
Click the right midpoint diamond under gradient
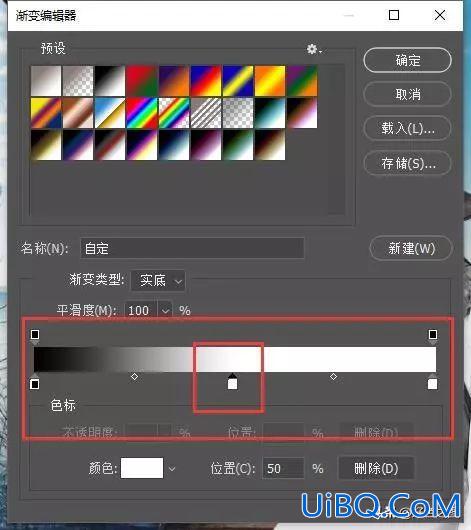click(x=333, y=377)
